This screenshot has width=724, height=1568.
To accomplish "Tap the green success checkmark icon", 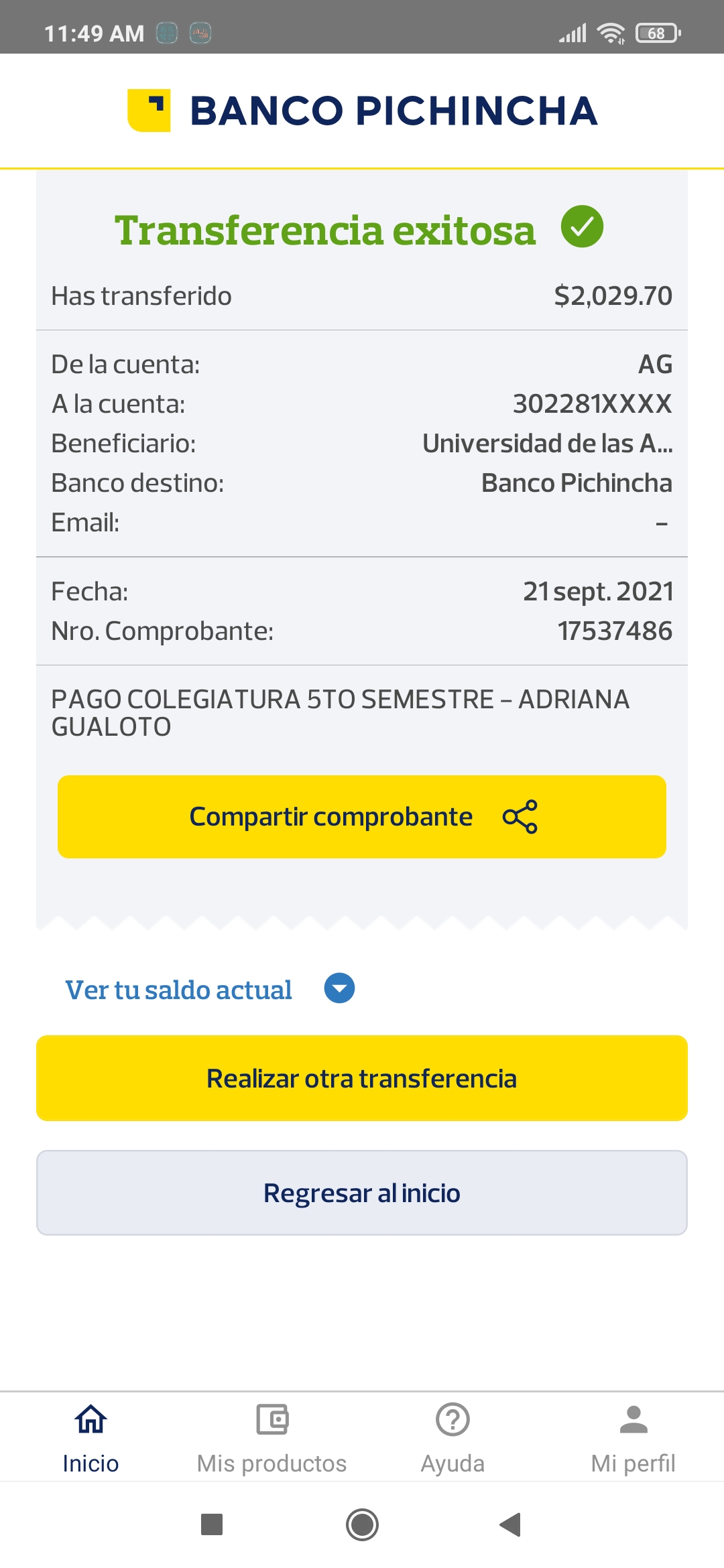I will point(582,226).
